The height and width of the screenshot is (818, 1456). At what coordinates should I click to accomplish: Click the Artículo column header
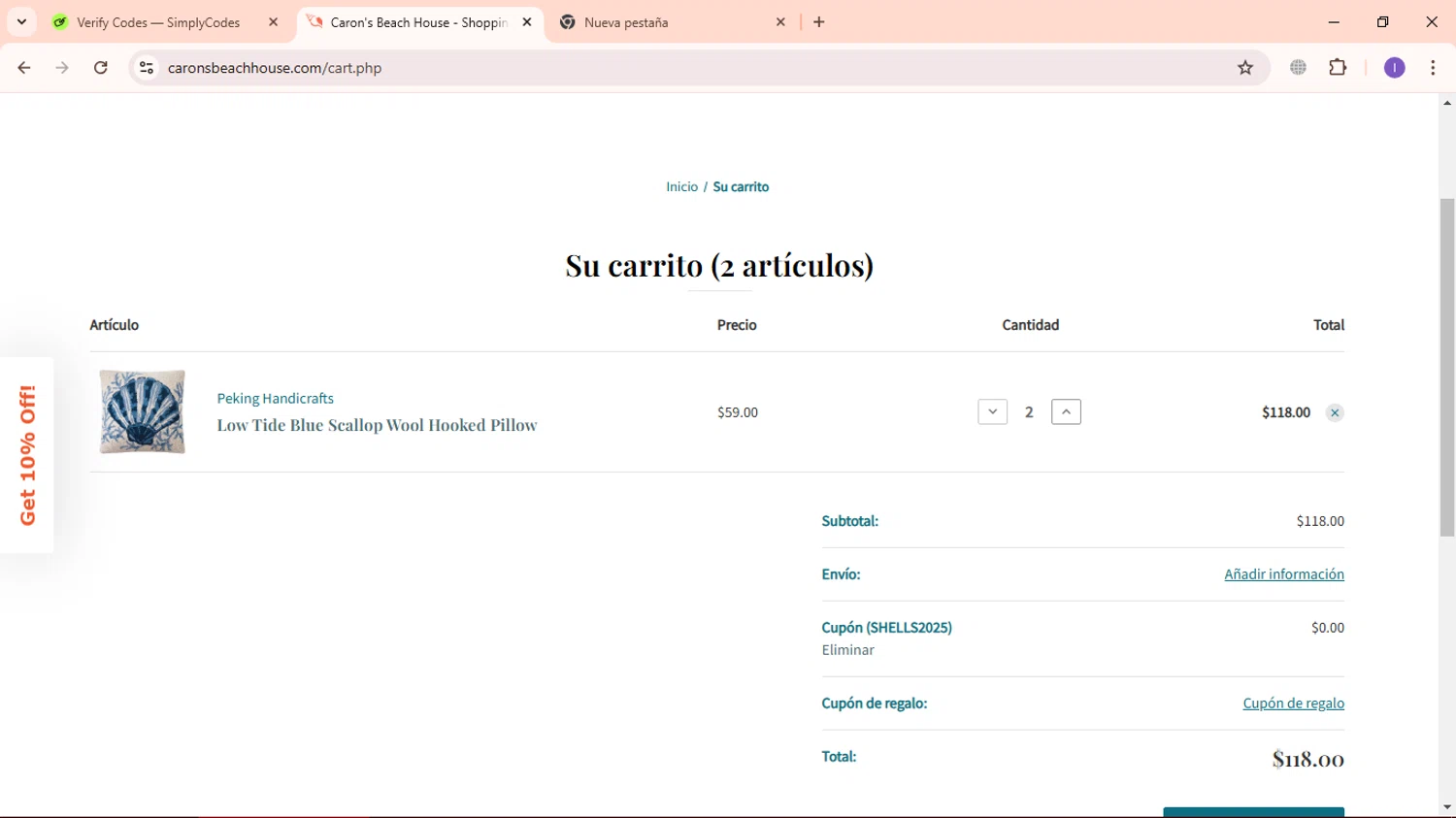click(x=115, y=325)
